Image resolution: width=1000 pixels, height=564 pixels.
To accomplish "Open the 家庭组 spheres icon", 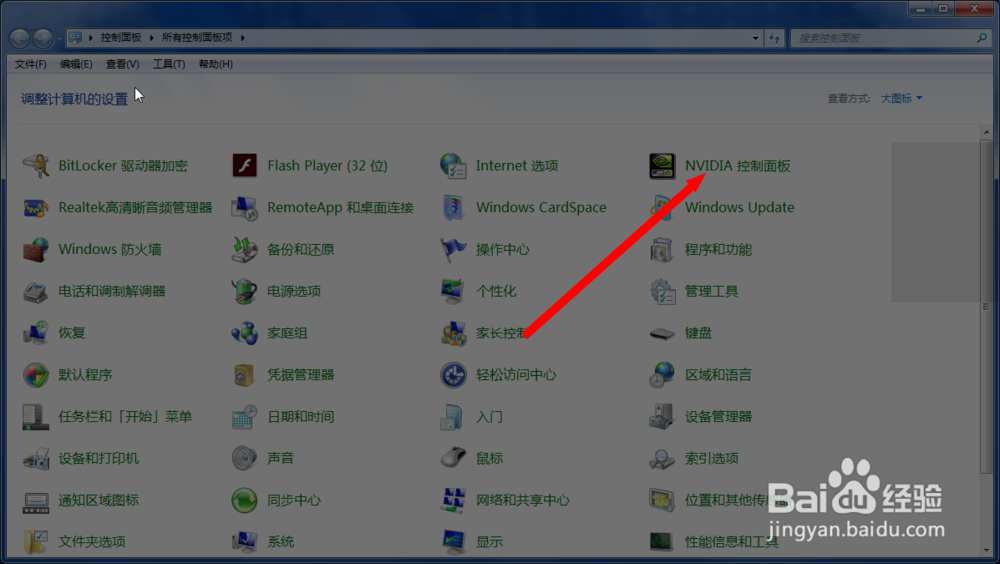I will (x=244, y=333).
